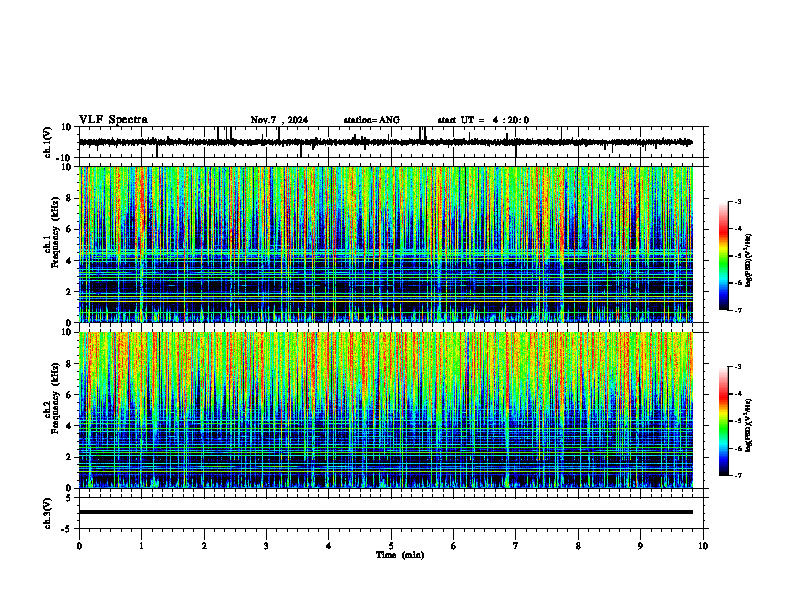Image resolution: width=792 pixels, height=612 pixels.
Task: Click time axis tick label '9'
Action: [x=640, y=546]
